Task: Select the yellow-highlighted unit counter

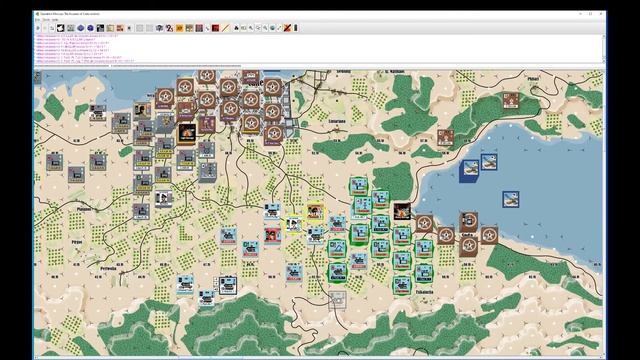Action: 293,224
